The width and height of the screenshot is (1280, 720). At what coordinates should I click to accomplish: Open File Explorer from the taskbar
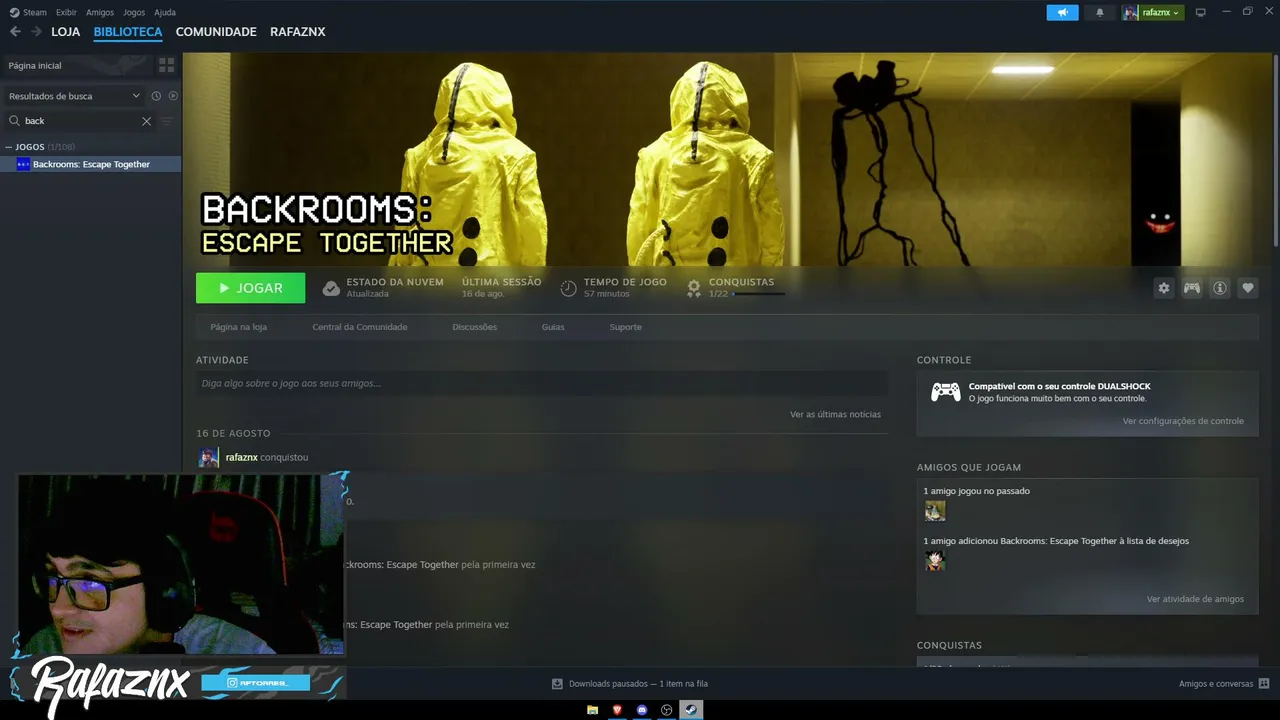point(592,710)
